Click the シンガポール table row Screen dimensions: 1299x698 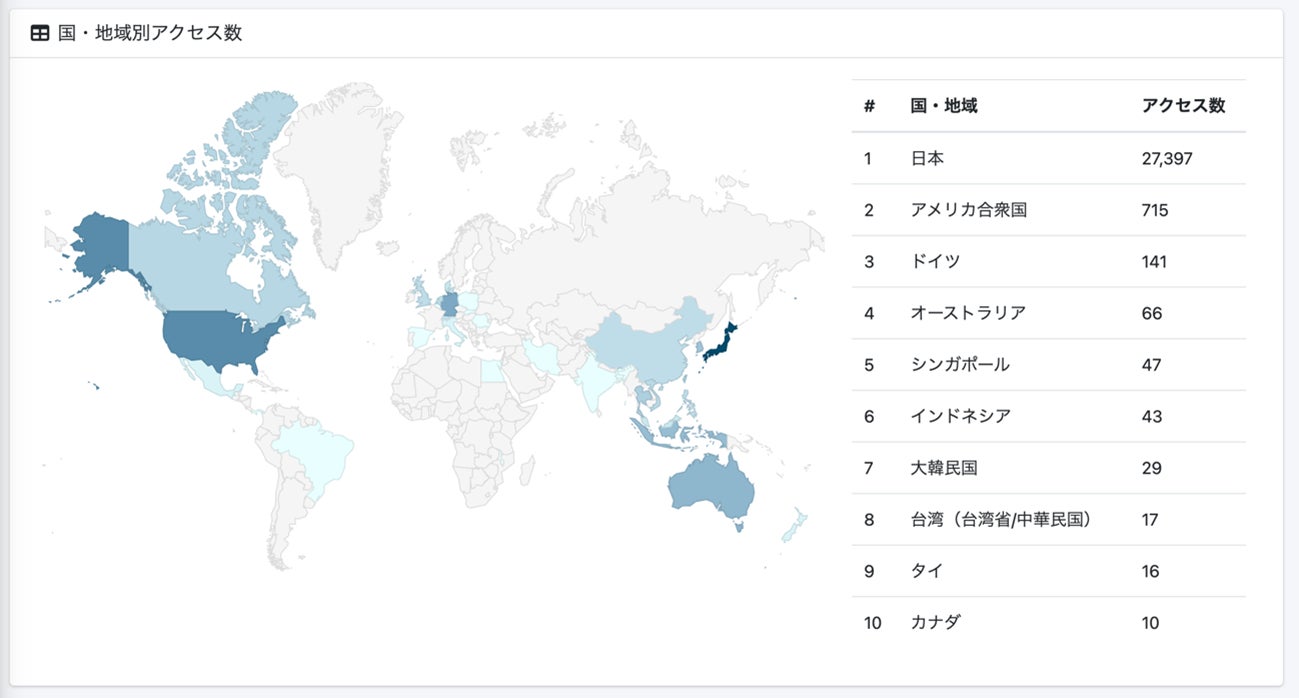click(x=1048, y=365)
